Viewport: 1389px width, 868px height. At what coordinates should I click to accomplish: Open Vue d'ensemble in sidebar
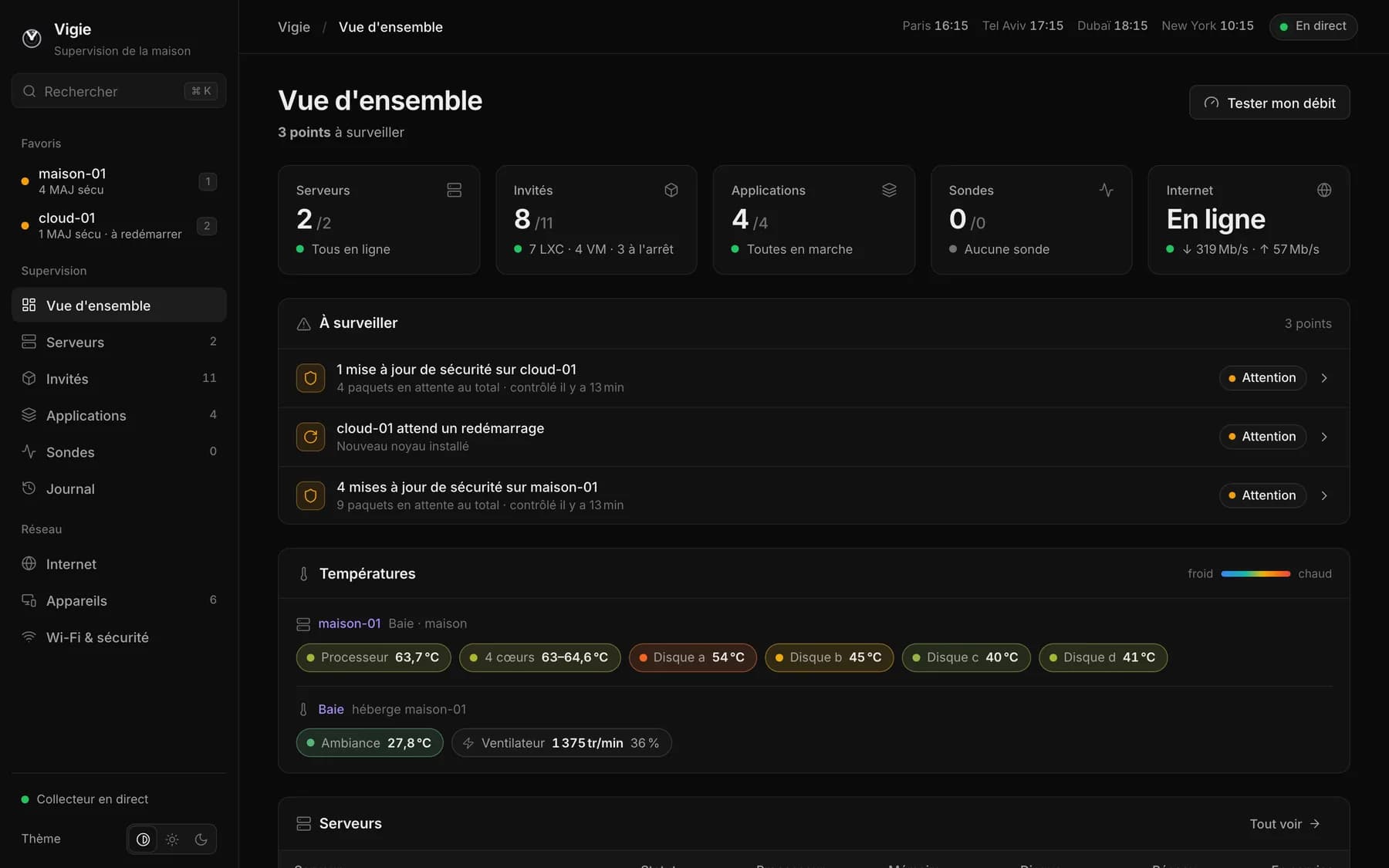[x=119, y=305]
